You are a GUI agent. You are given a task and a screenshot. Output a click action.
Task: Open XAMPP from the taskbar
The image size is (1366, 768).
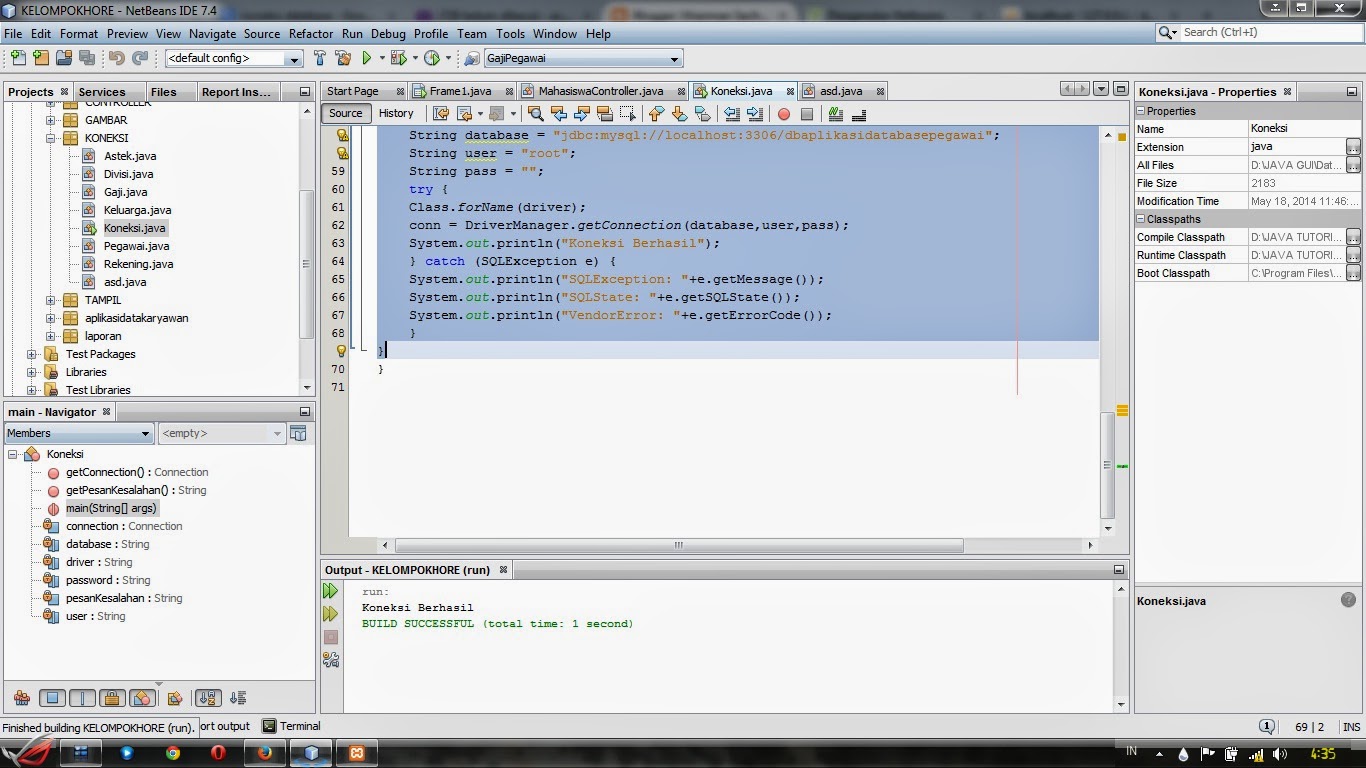click(x=356, y=752)
